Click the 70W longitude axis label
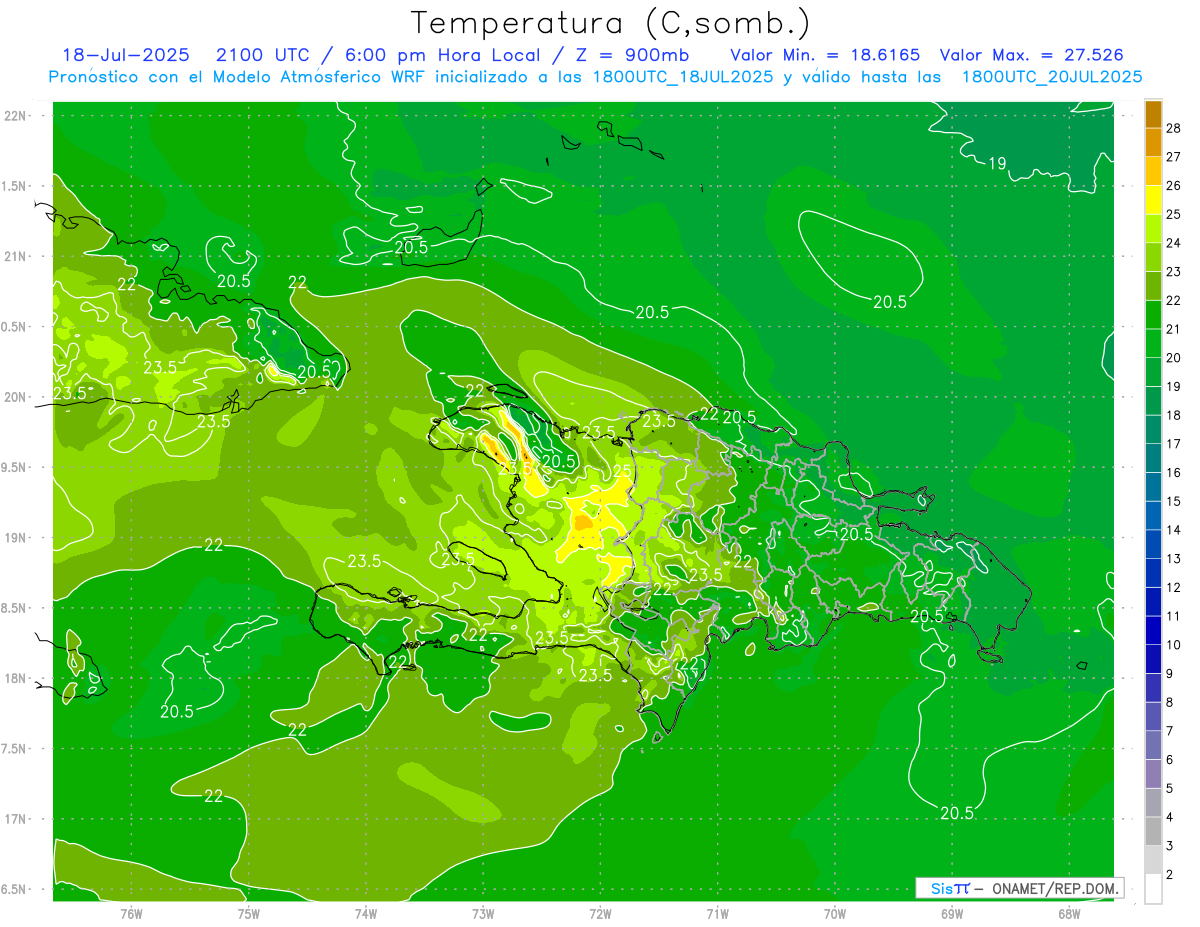The width and height of the screenshot is (1200, 927). (x=835, y=912)
